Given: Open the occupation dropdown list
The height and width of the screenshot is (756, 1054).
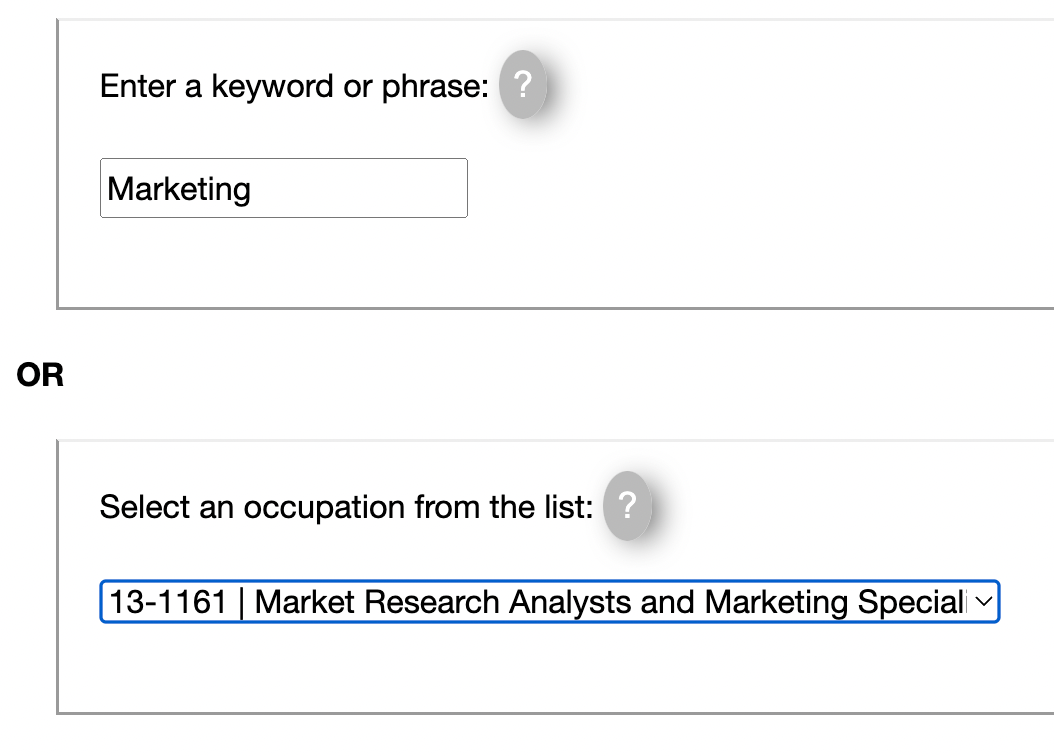Looking at the screenshot, I should (548, 602).
